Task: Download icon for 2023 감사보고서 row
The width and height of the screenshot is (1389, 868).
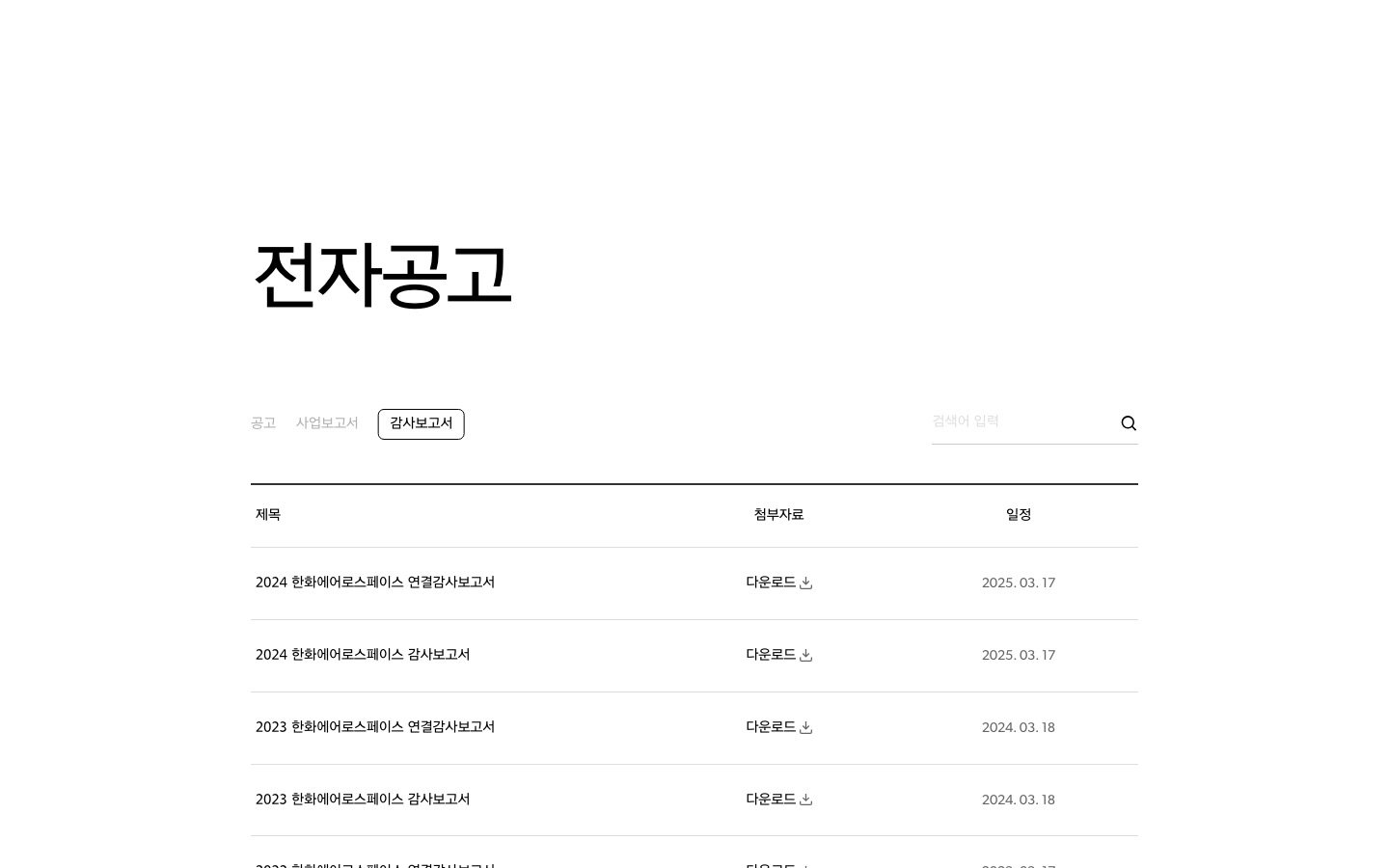Action: pos(805,800)
